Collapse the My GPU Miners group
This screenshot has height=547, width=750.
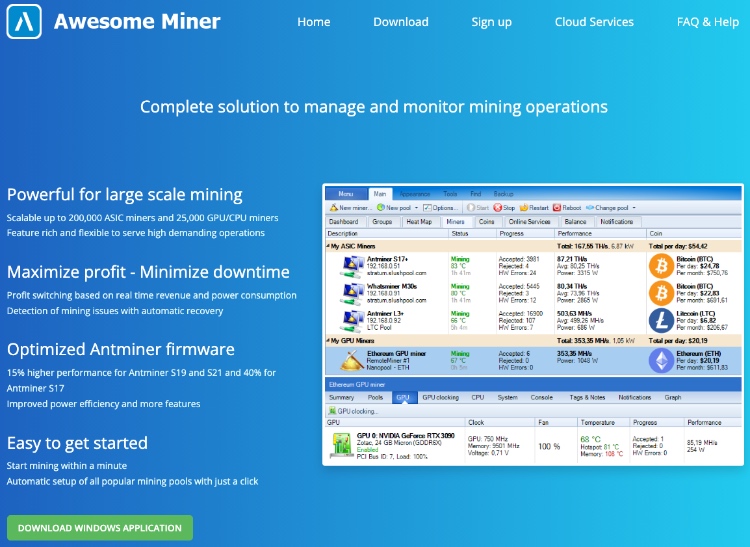tap(329, 340)
